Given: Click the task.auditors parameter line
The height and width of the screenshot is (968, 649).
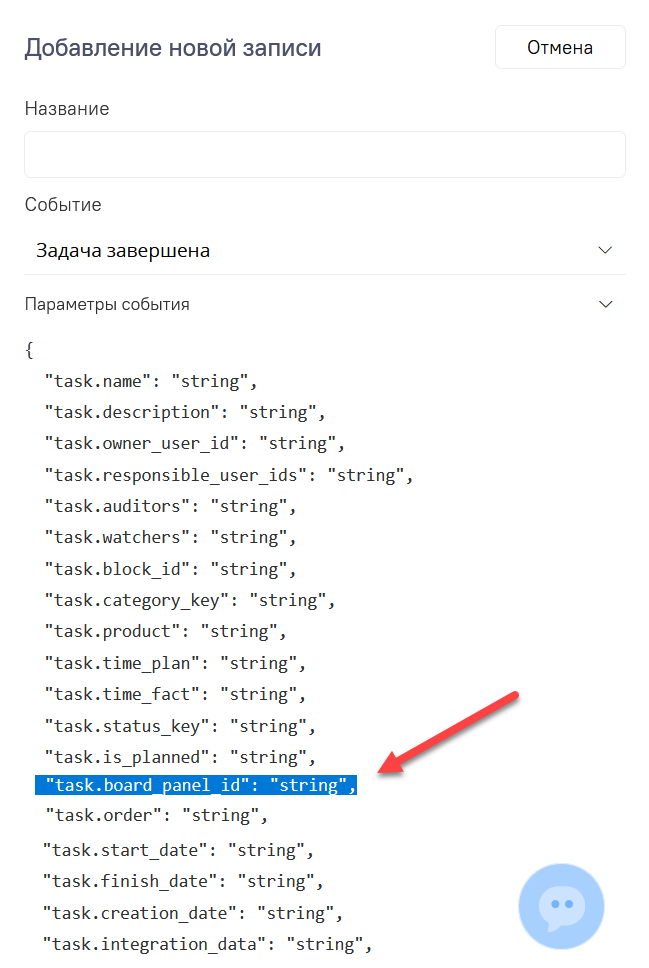Looking at the screenshot, I should click(170, 506).
